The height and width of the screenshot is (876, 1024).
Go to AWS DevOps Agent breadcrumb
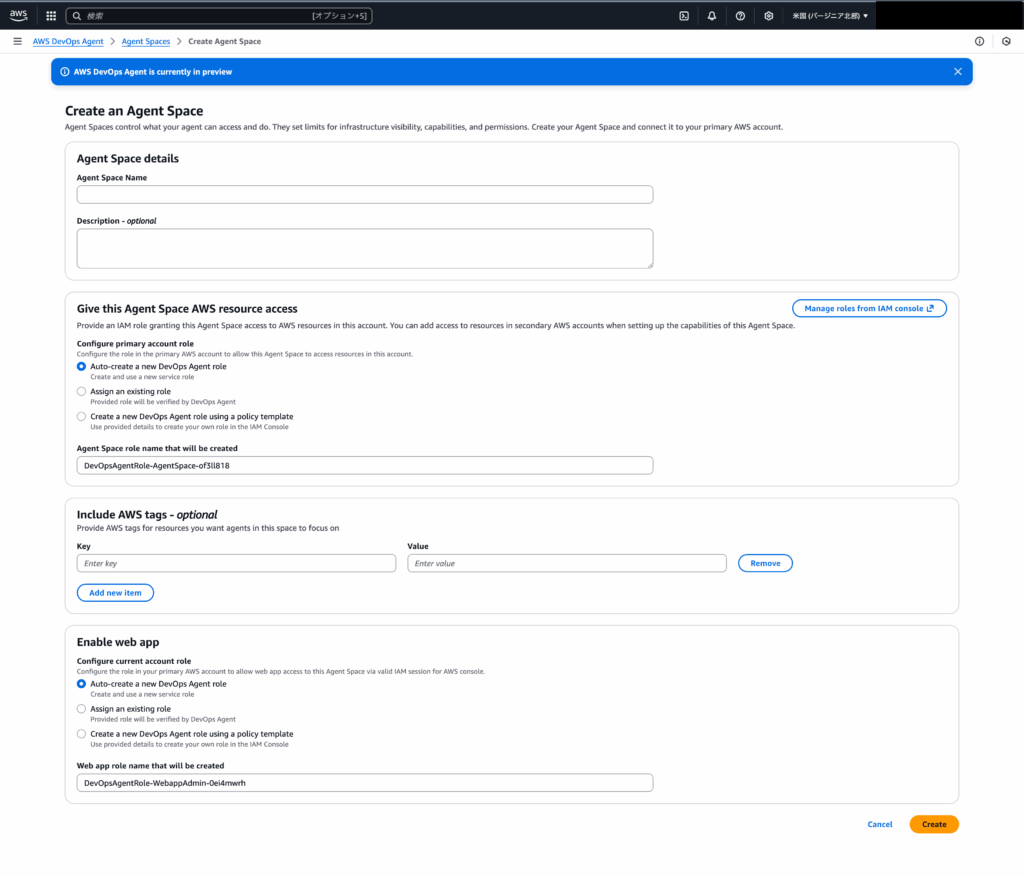tap(68, 41)
